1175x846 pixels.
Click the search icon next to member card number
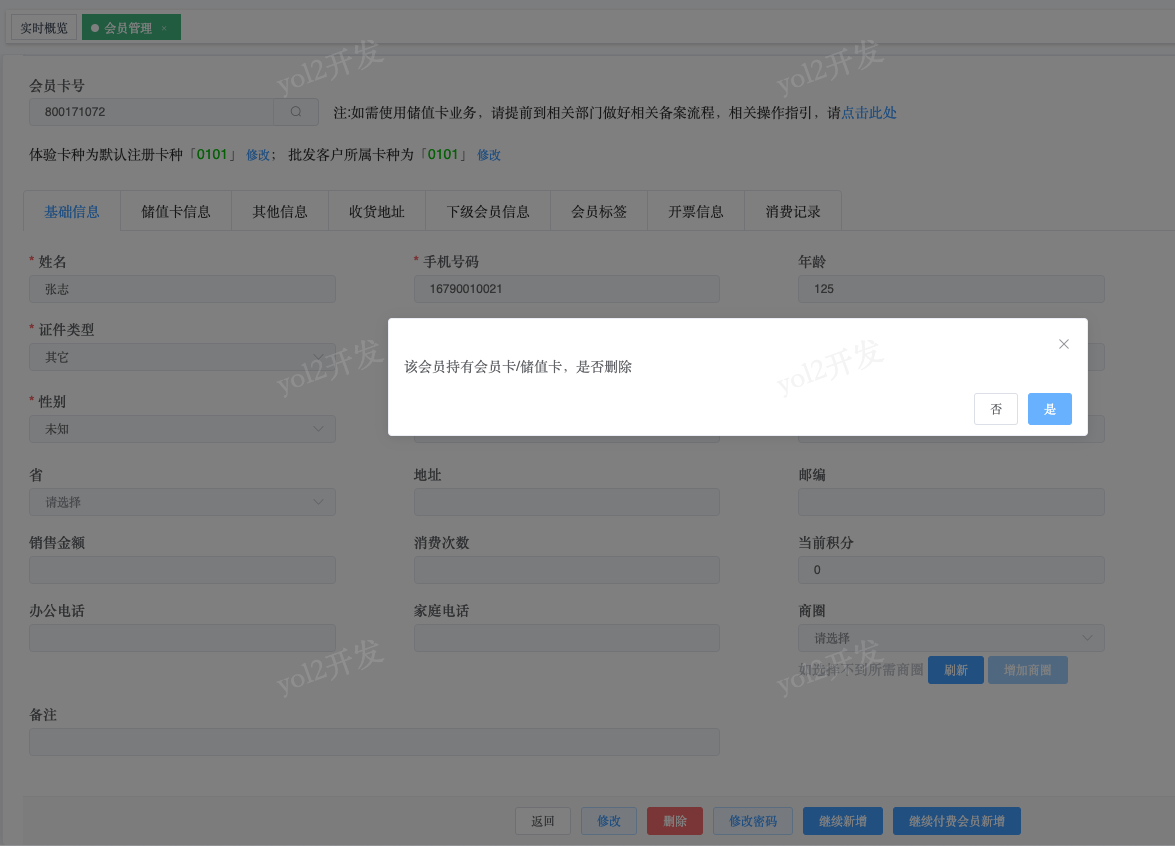click(x=296, y=112)
